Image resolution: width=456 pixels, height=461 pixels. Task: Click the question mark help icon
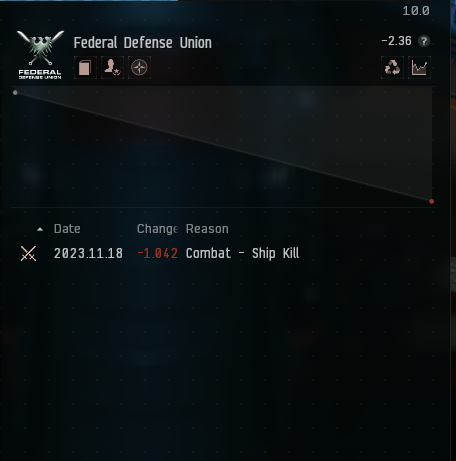pos(424,41)
